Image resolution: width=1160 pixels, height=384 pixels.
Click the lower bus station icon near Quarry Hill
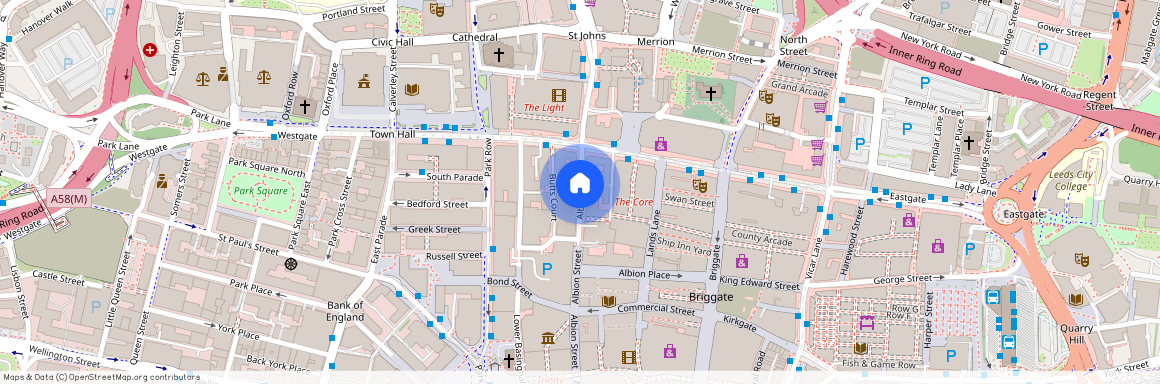click(1008, 343)
